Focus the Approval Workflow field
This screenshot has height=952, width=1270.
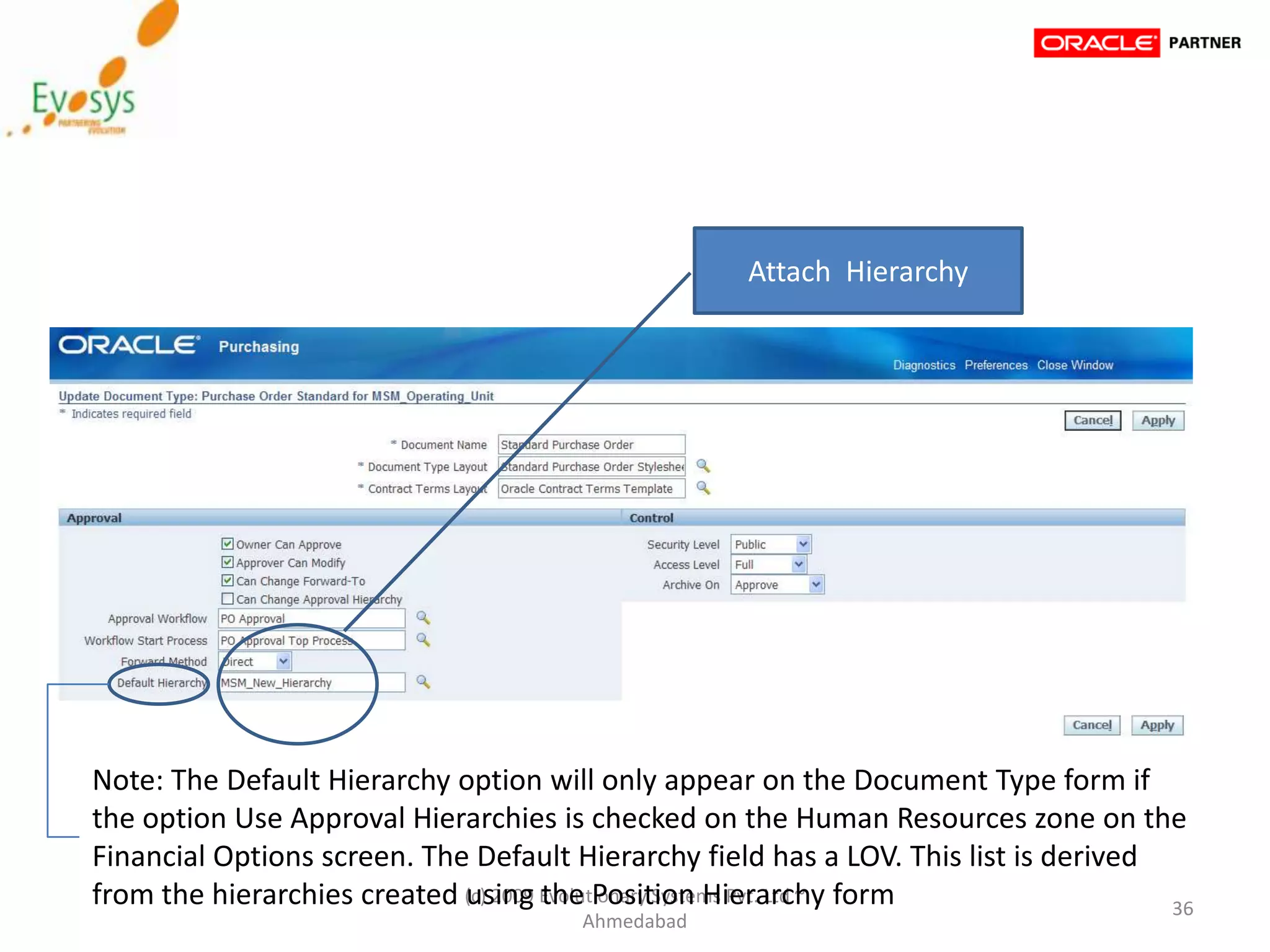click(x=312, y=619)
